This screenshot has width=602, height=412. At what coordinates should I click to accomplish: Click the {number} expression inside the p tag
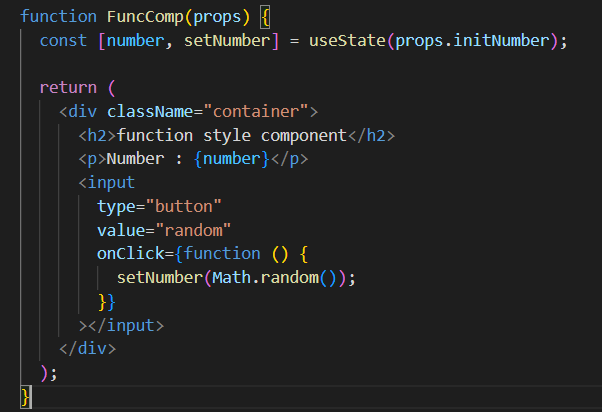coord(232,159)
